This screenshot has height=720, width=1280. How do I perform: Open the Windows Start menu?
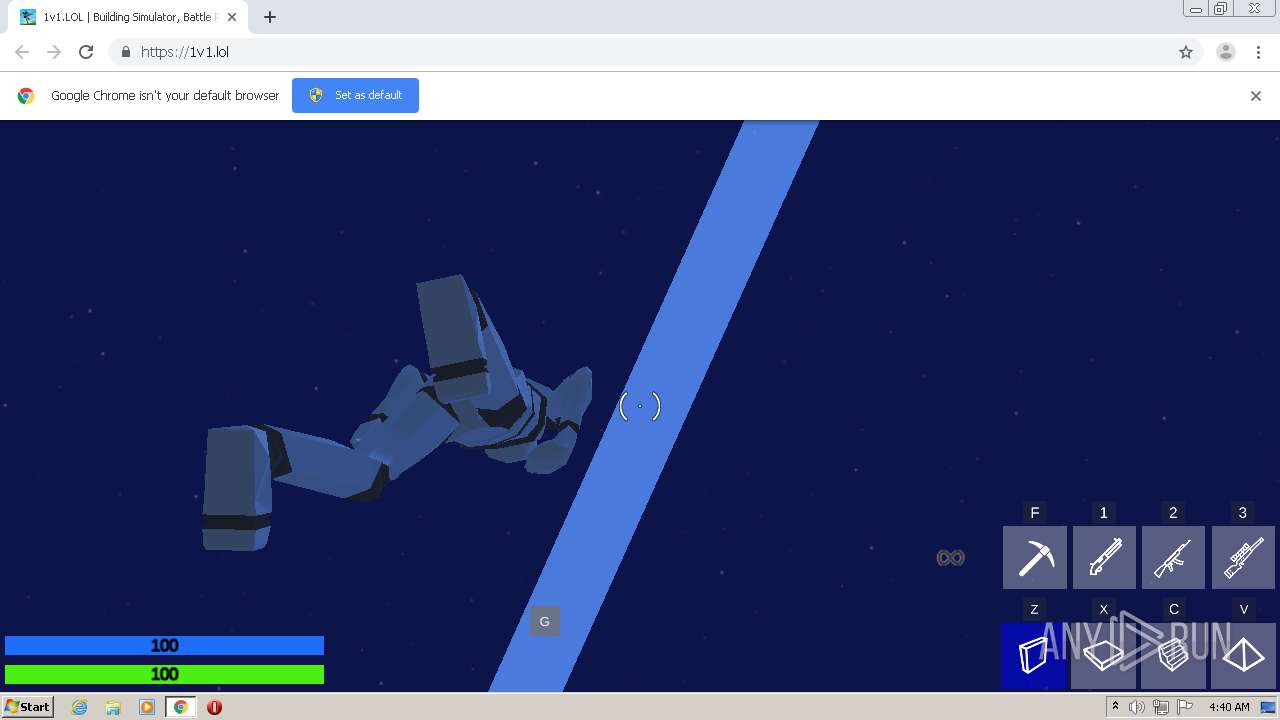pos(28,706)
